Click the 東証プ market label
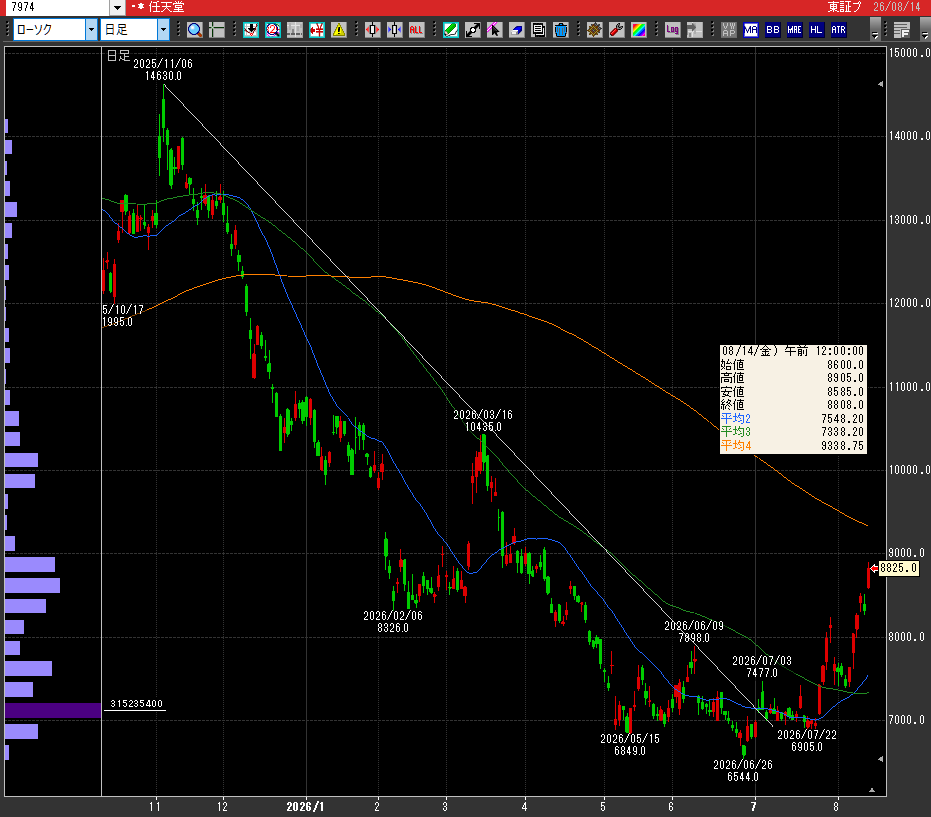The height and width of the screenshot is (817, 931). (x=844, y=7)
